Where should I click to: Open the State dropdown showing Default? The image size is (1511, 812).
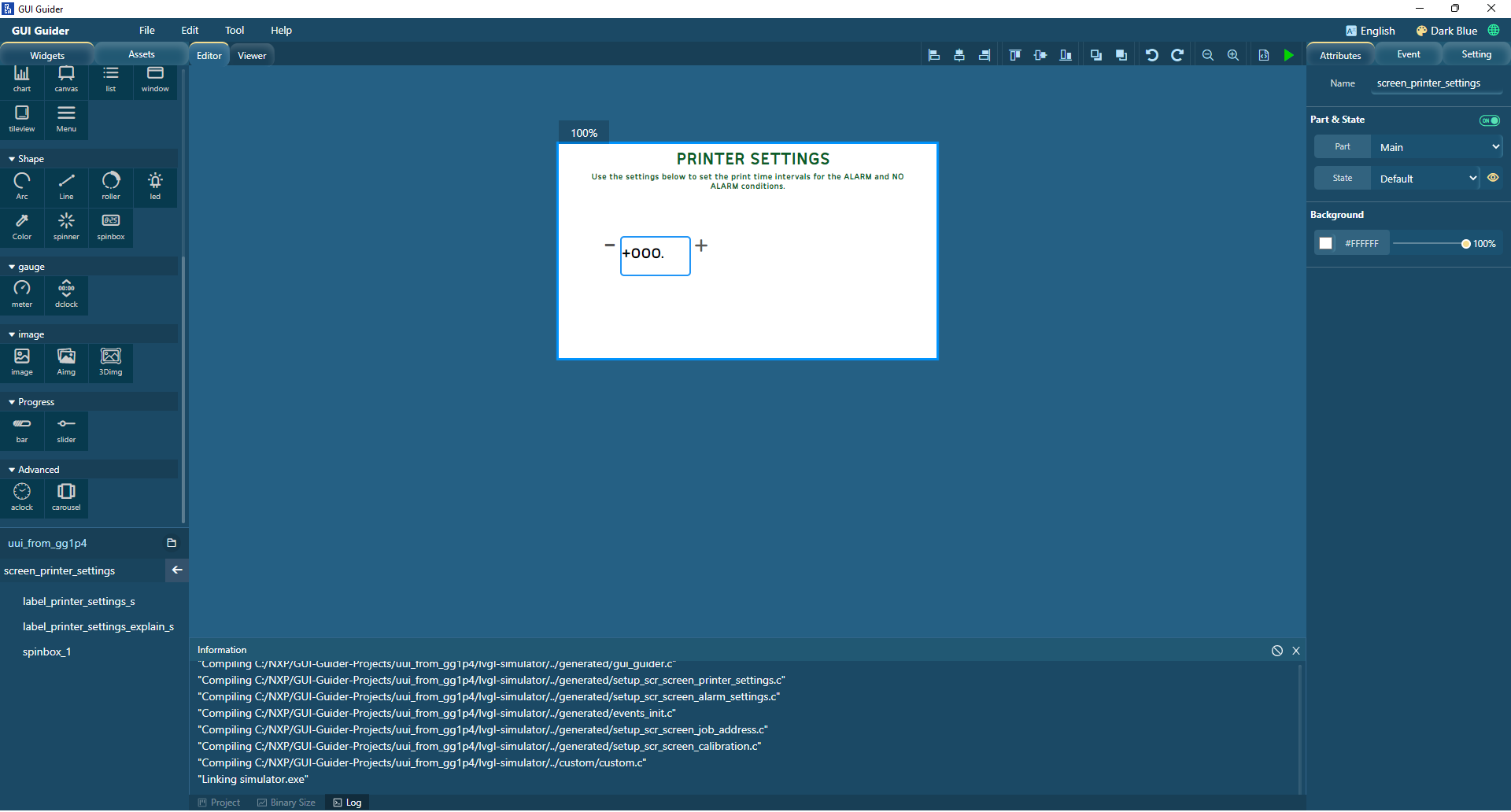(x=1425, y=179)
